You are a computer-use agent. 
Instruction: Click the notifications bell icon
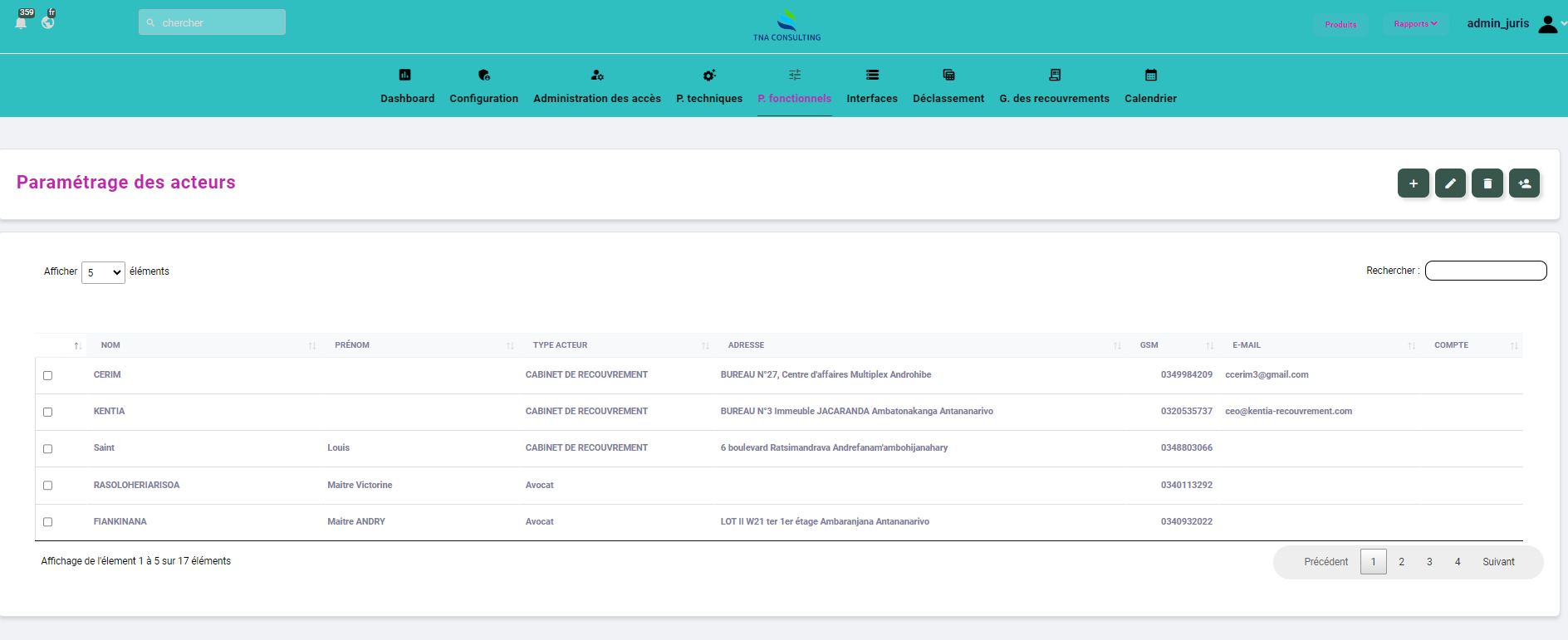pos(22,22)
